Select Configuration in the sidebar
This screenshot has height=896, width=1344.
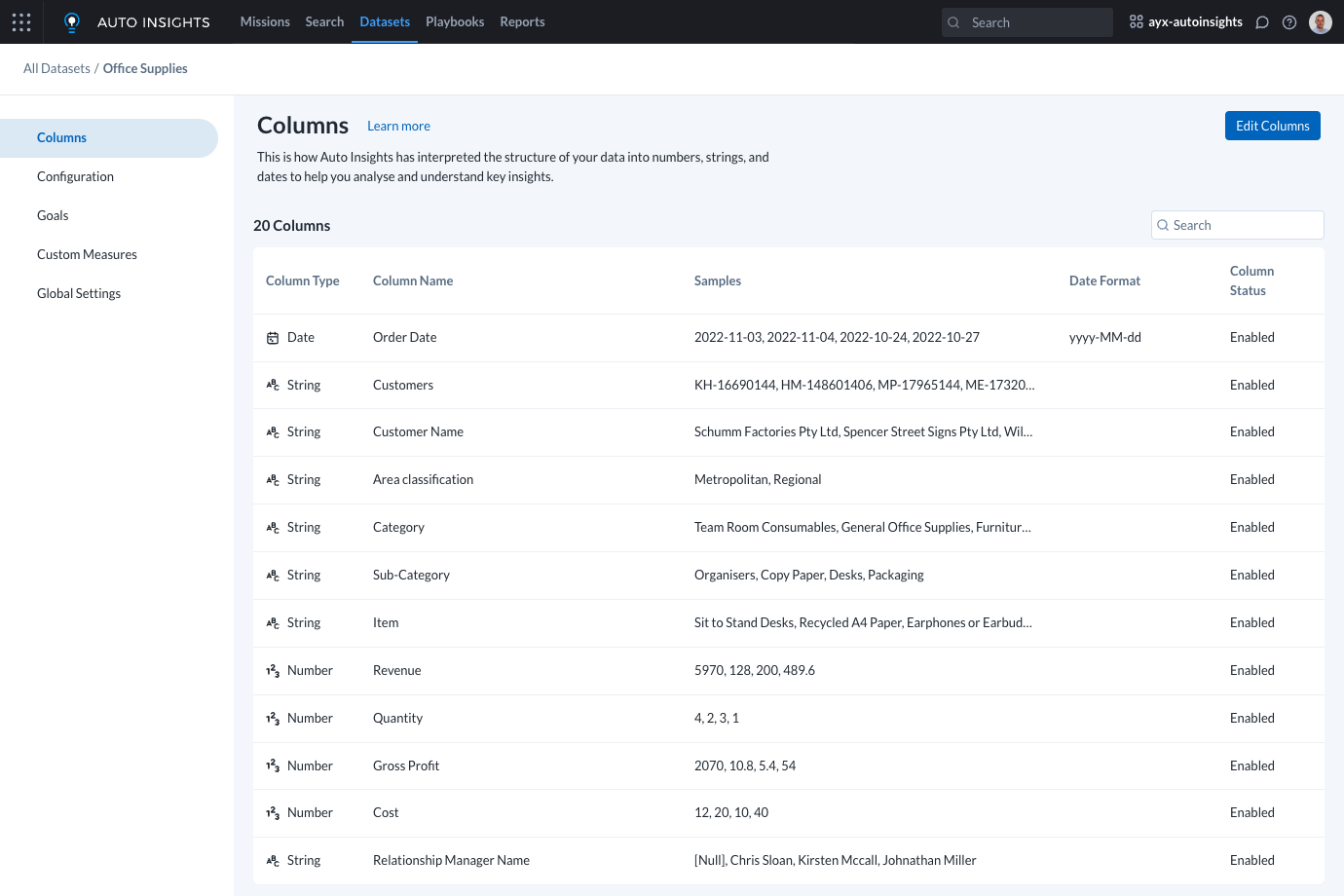pos(75,176)
